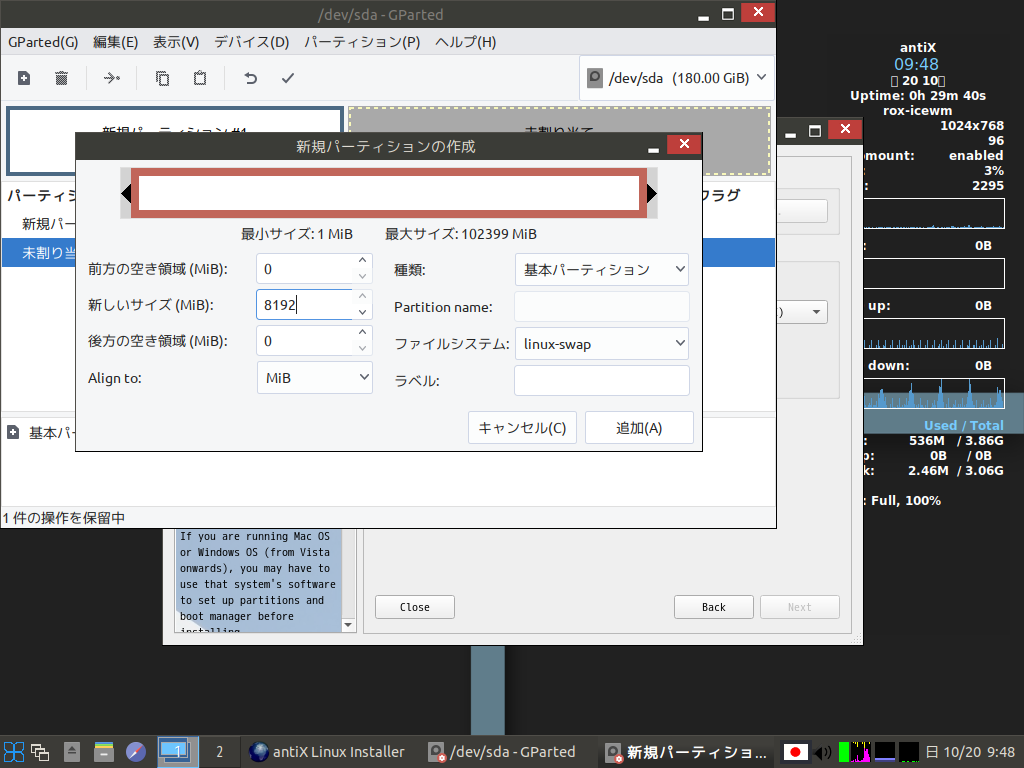Click the show desktop windows icon in taskbar
The image size is (1024, 768).
coord(40,752)
